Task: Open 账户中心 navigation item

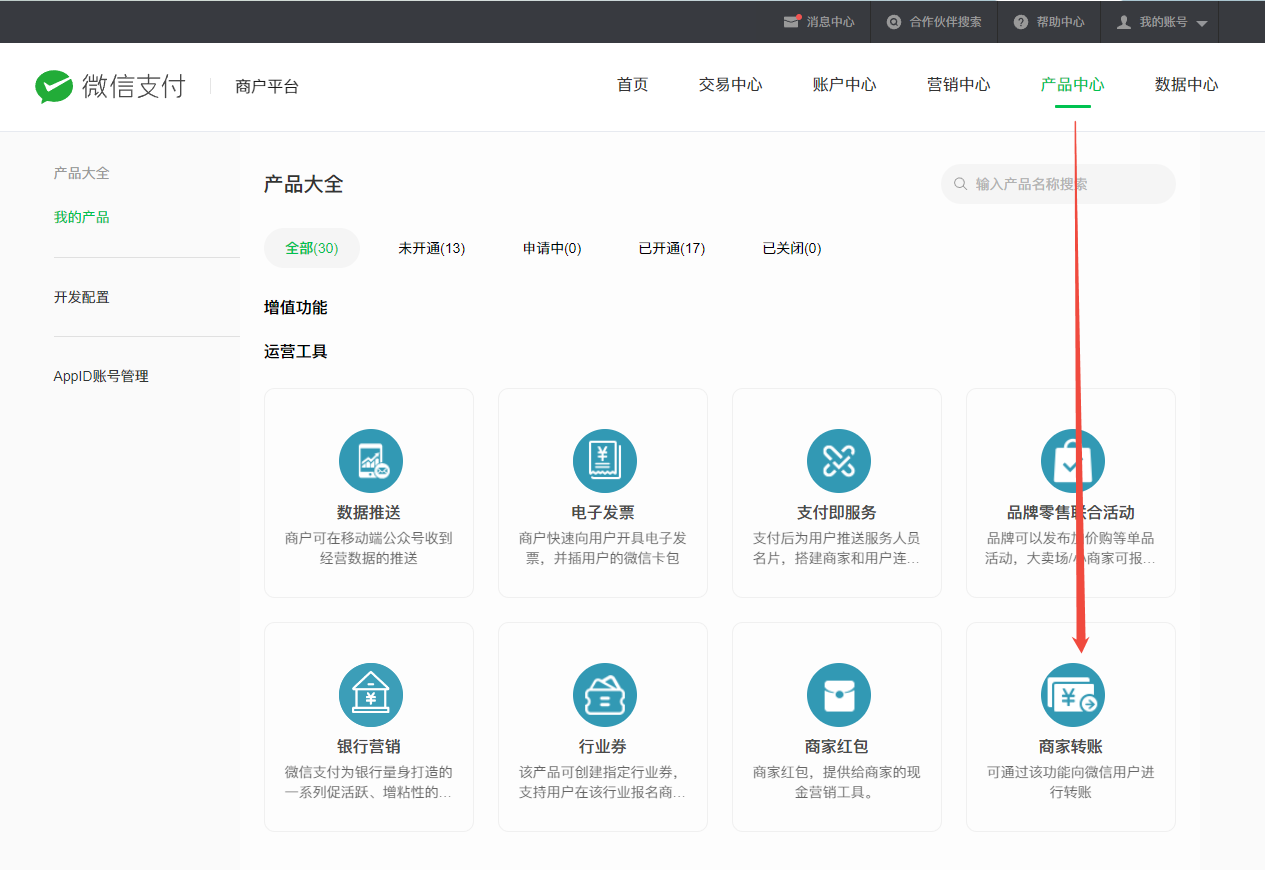Action: click(845, 85)
